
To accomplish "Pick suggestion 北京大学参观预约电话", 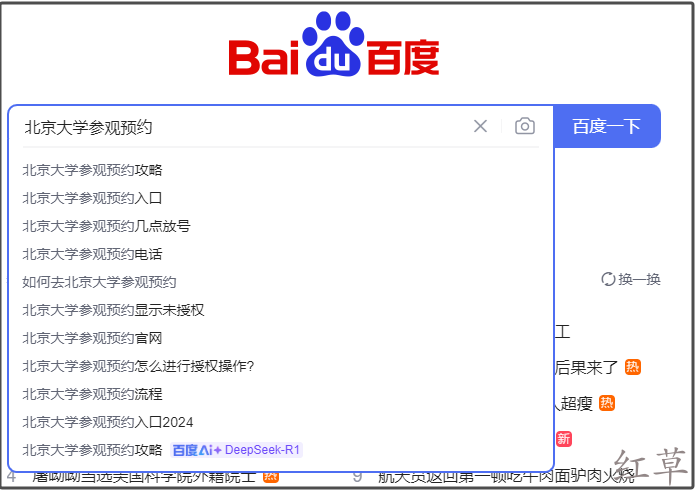I will pos(92,254).
